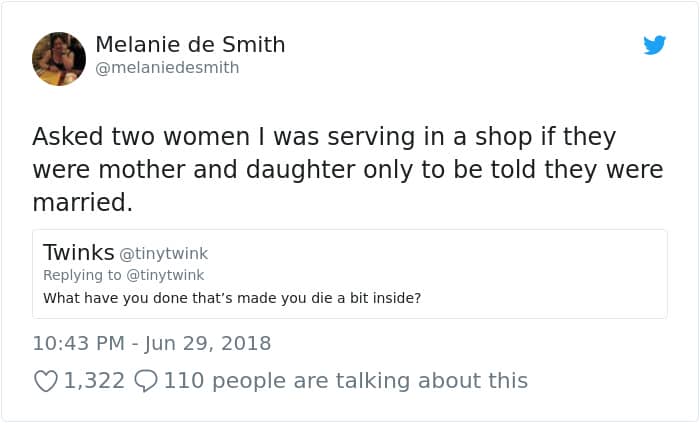
Task: Click the word "married." in the tweet
Action: pyautogui.click(x=82, y=203)
